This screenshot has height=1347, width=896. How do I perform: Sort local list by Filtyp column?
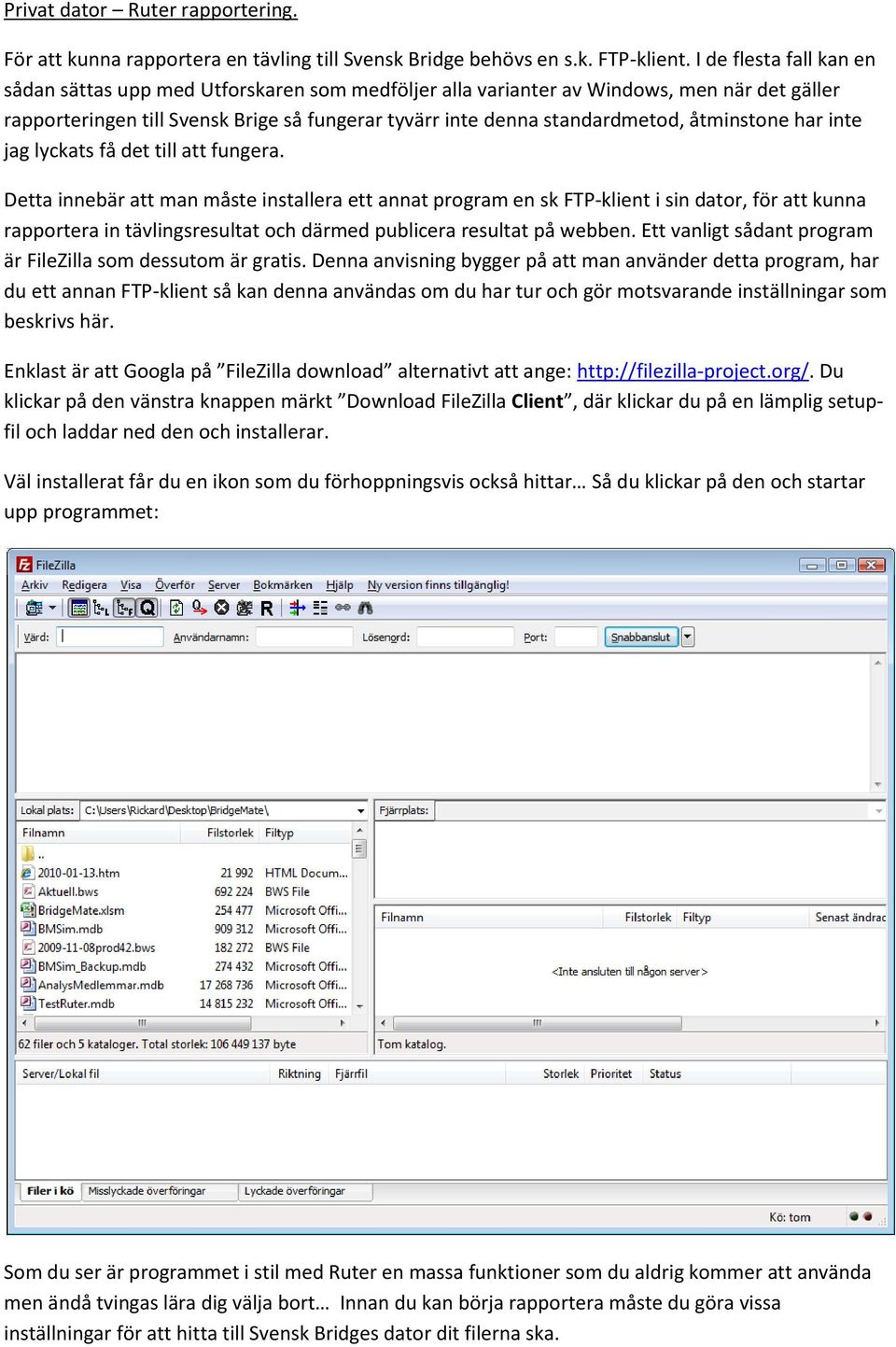305,833
